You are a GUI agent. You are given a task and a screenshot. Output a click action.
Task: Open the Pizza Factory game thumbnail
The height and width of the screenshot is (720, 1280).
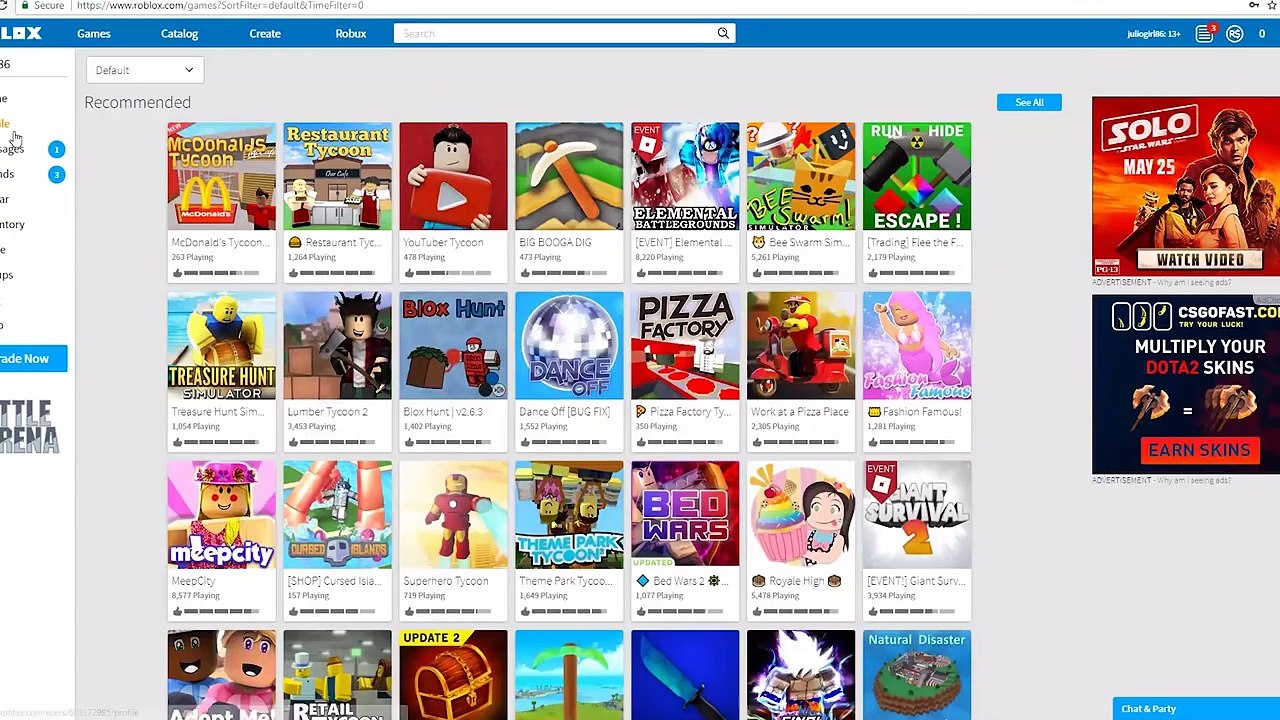(685, 345)
